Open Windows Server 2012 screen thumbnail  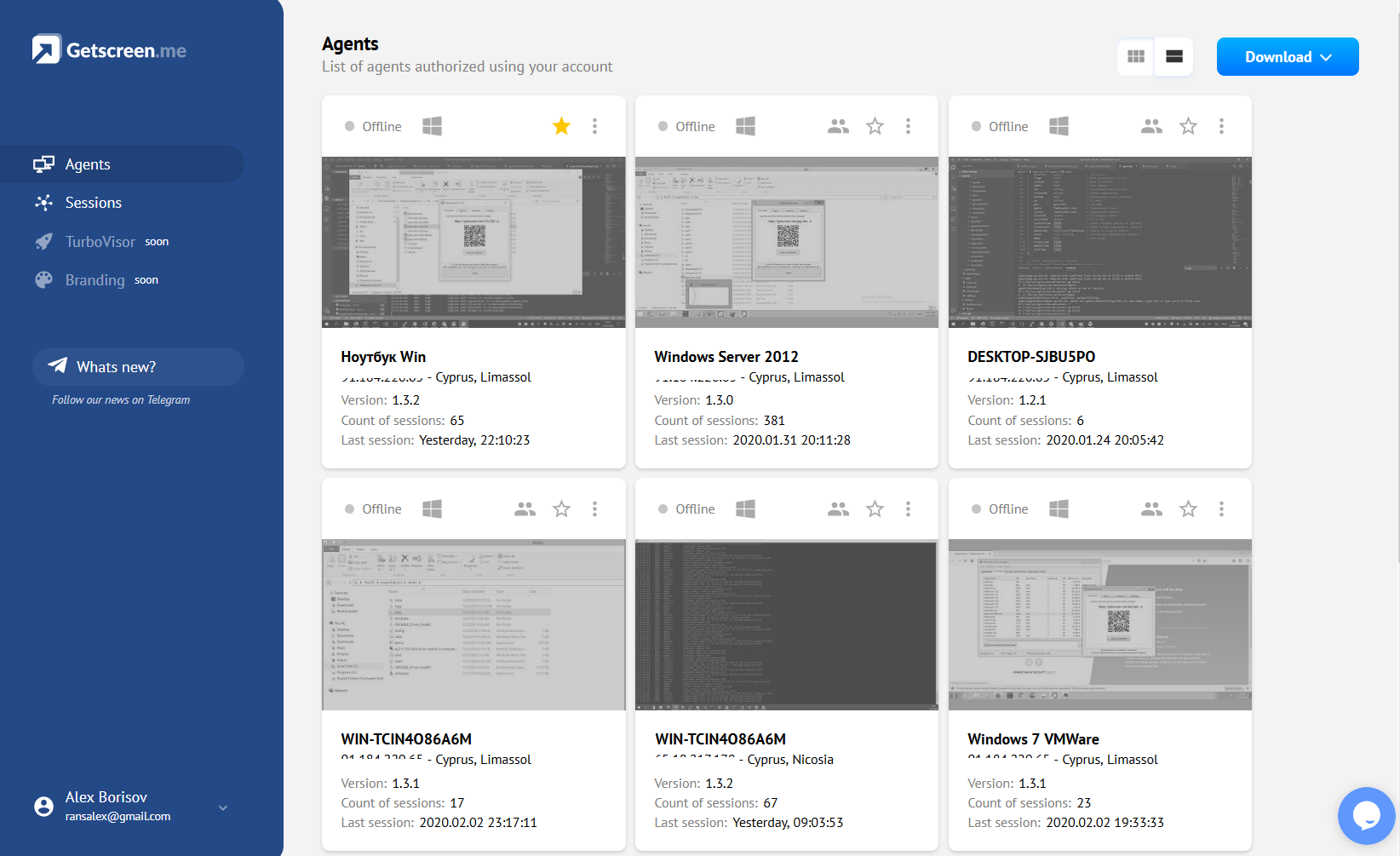coord(787,242)
